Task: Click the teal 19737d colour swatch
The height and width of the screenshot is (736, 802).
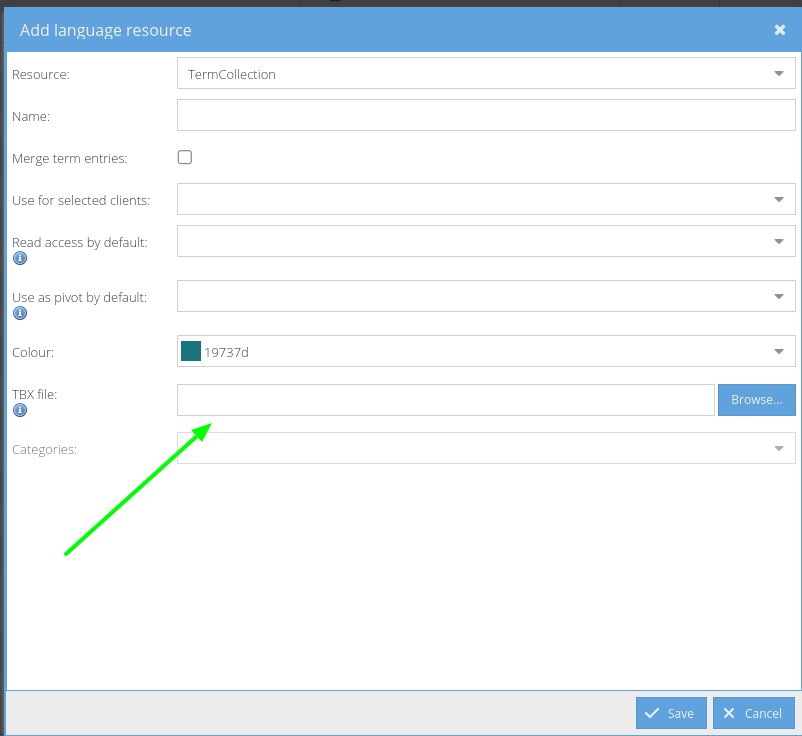Action: (191, 351)
